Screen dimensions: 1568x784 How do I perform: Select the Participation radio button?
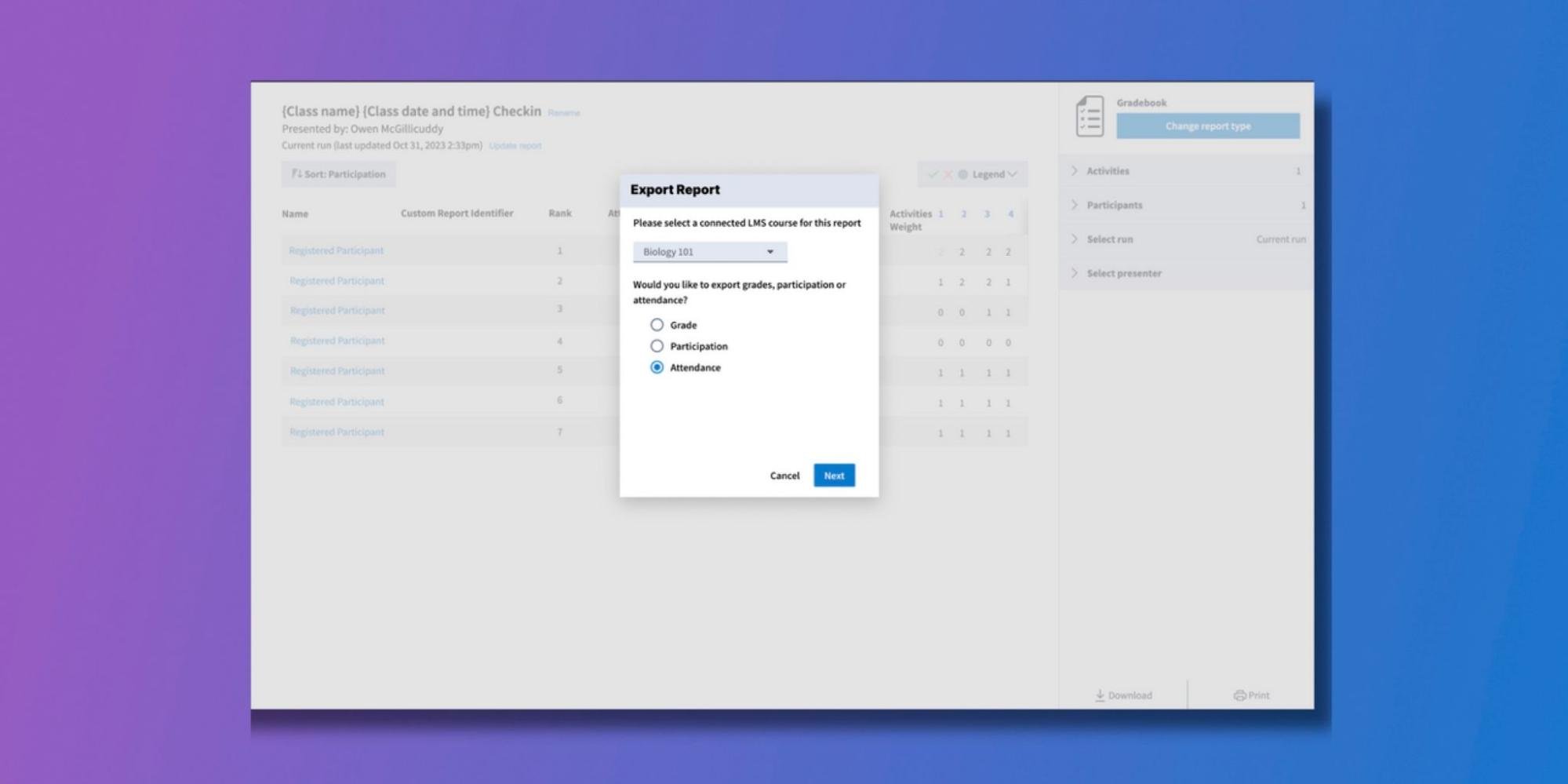click(657, 346)
